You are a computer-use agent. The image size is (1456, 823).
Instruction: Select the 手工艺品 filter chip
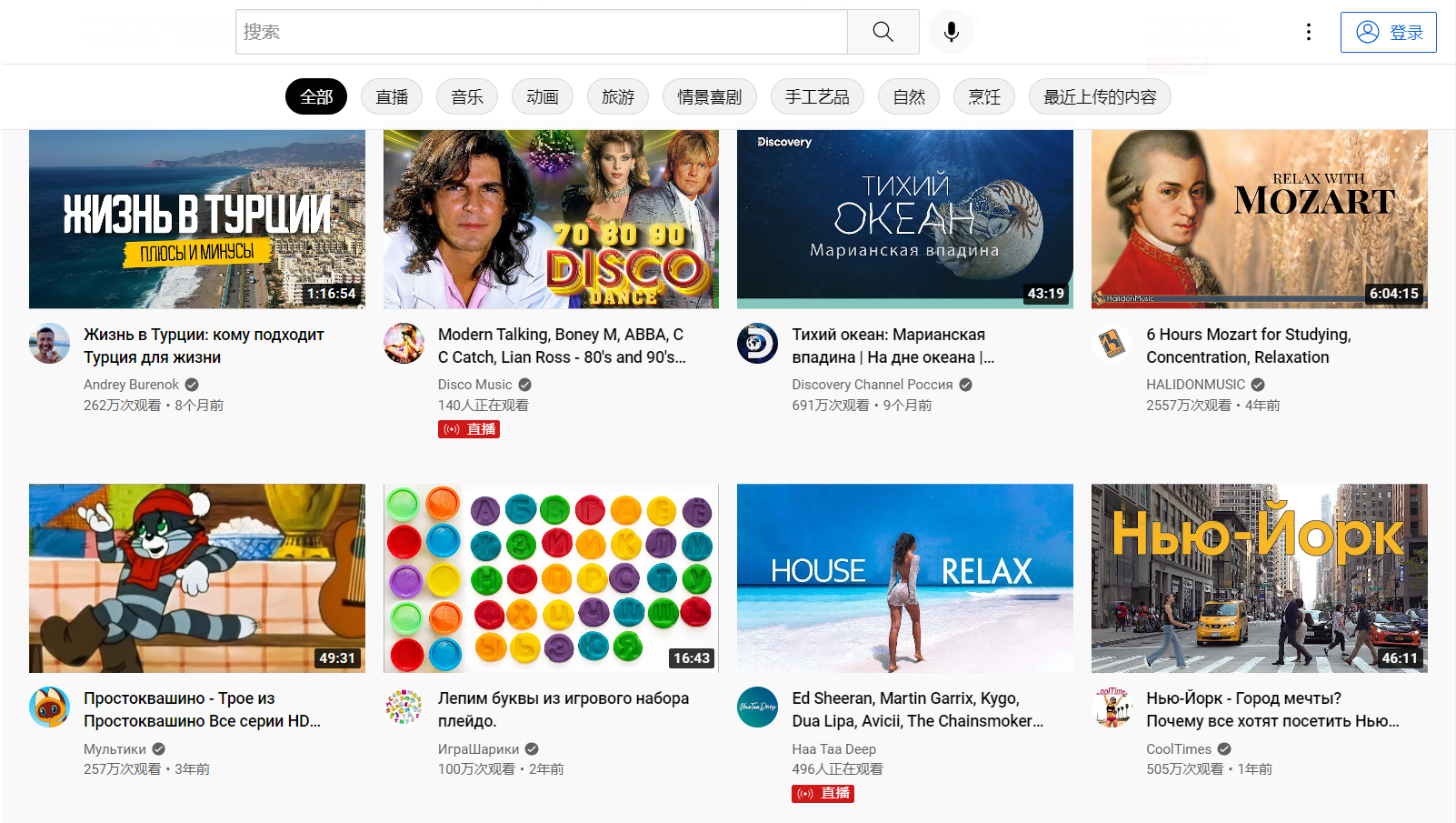[817, 96]
